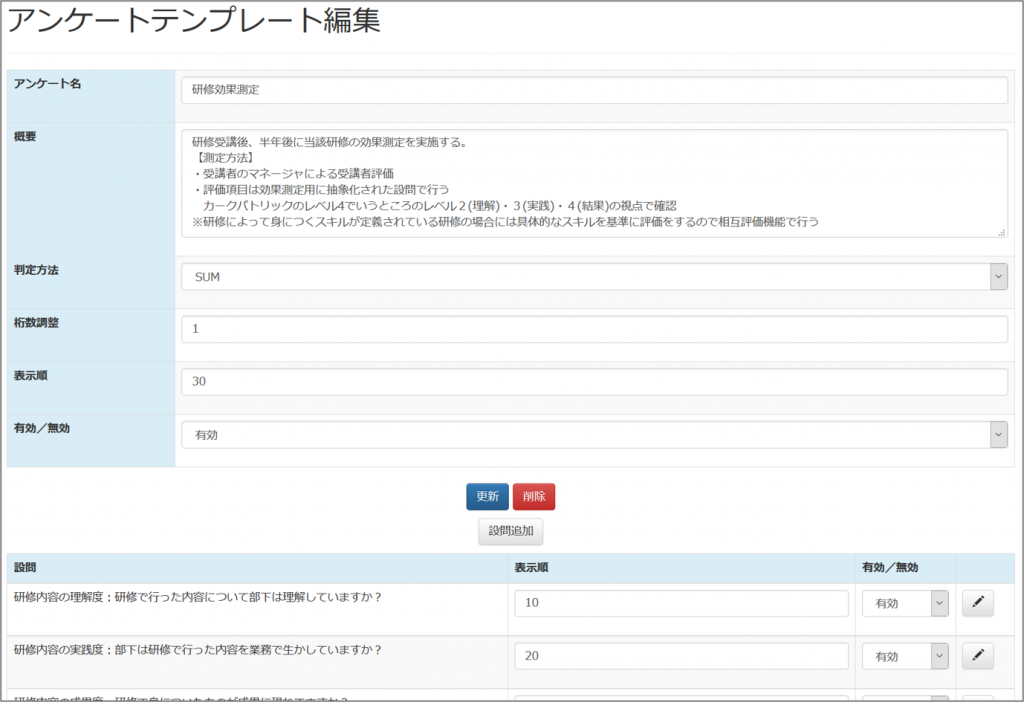Image resolution: width=1024 pixels, height=702 pixels.
Task: Click the 設問追加 button
Action: click(x=511, y=532)
